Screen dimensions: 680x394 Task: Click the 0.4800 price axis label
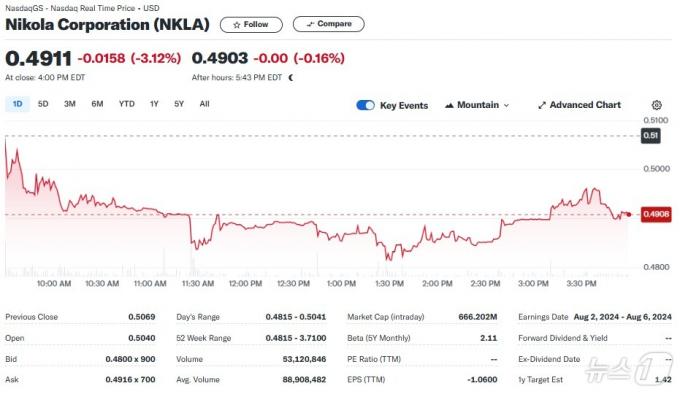pos(657,267)
